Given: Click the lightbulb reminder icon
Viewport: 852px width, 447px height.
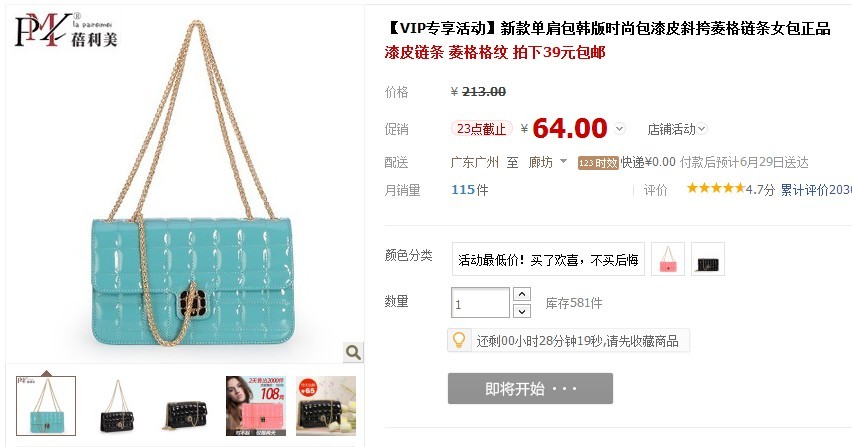Looking at the screenshot, I should 459,341.
